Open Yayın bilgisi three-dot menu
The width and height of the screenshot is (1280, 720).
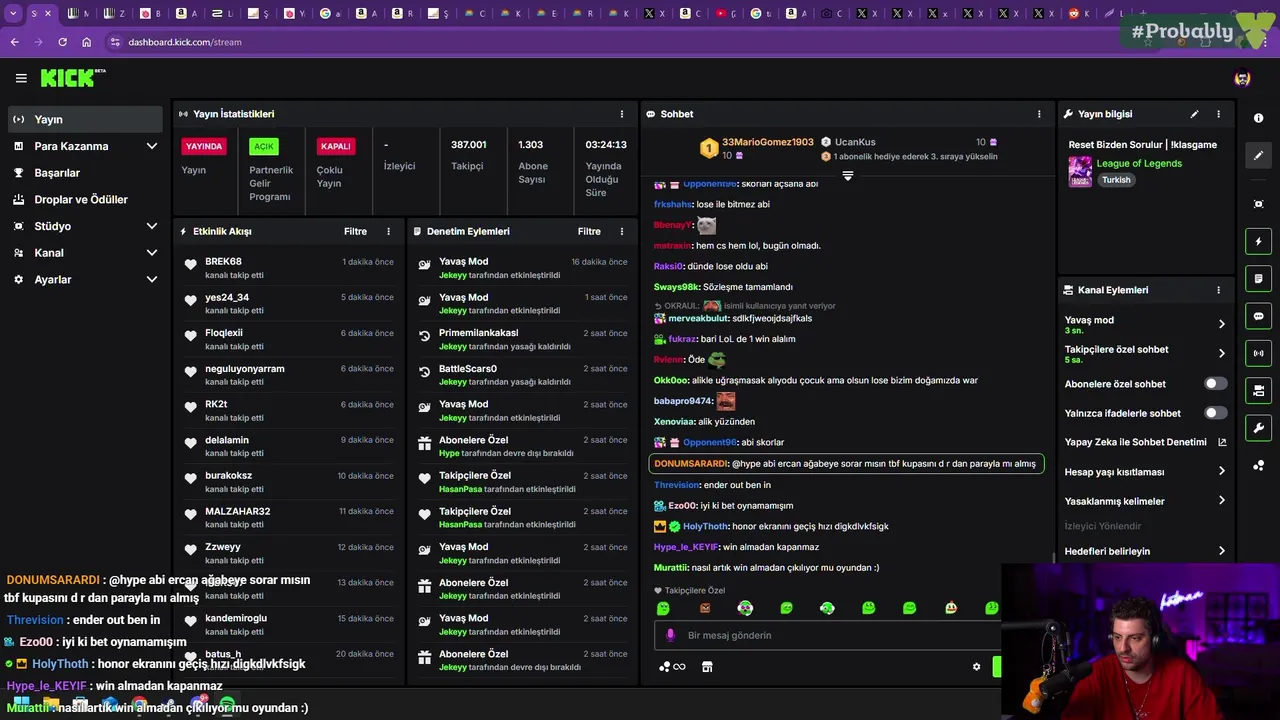(1218, 114)
